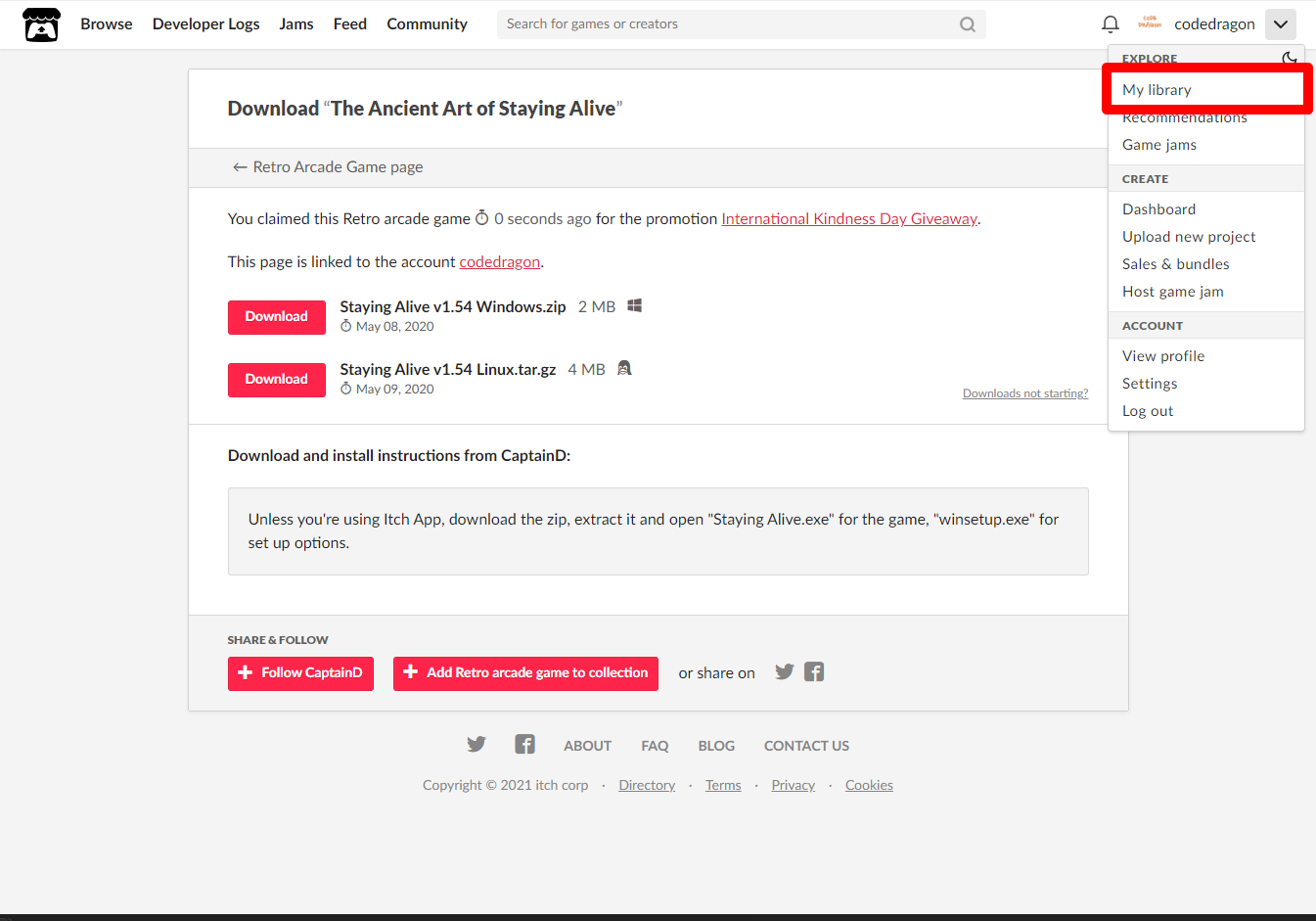Image resolution: width=1316 pixels, height=921 pixels.
Task: Open the notifications bell
Action: (1111, 24)
